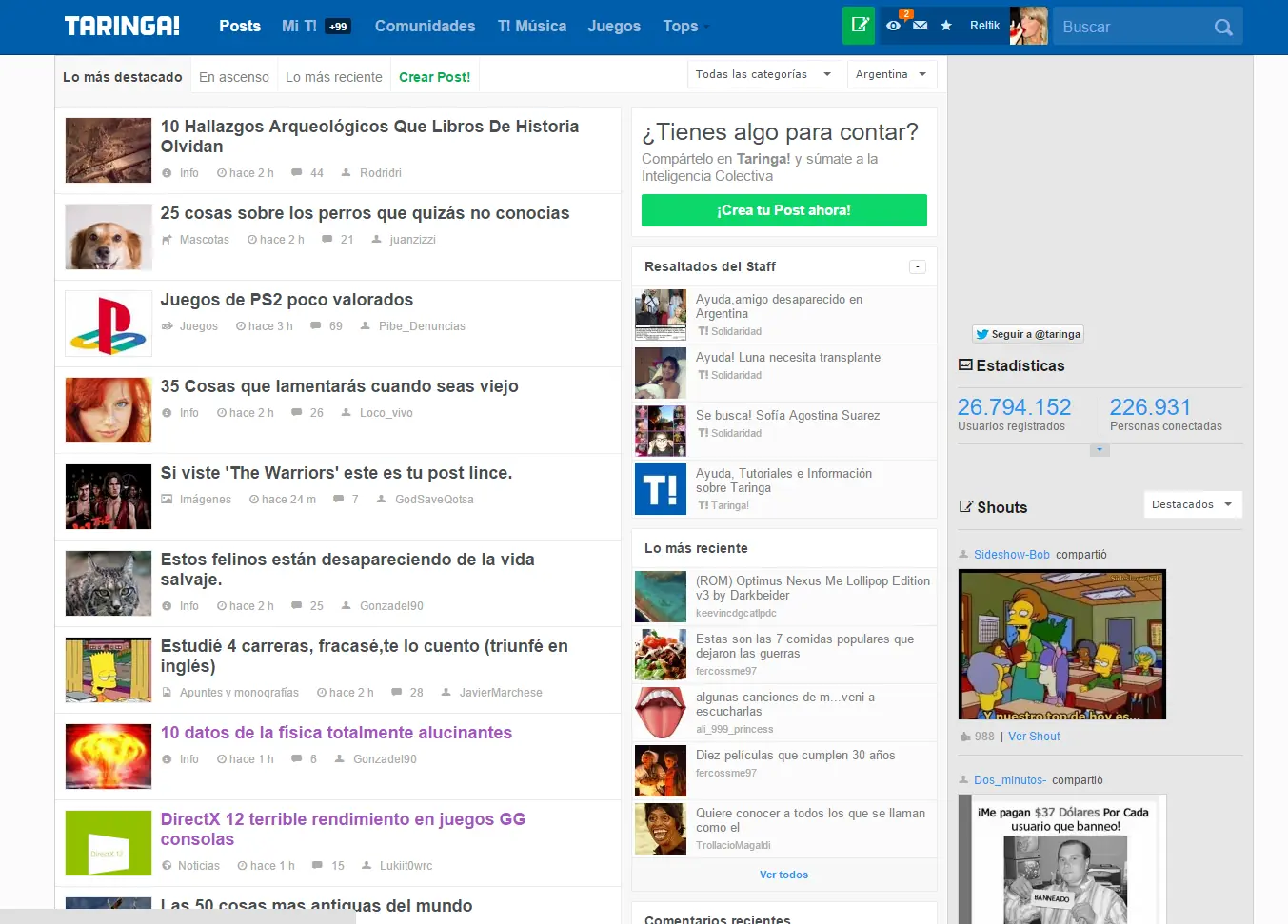The width and height of the screenshot is (1288, 924).
Task: Click Ver todos under Lo más reciente
Action: [x=783, y=875]
